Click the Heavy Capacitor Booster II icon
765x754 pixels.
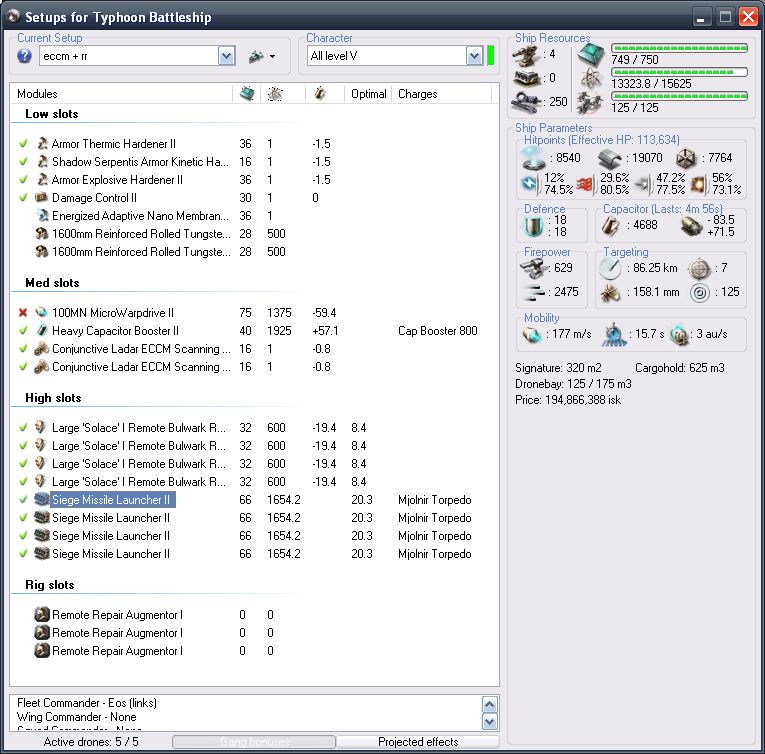[42, 331]
